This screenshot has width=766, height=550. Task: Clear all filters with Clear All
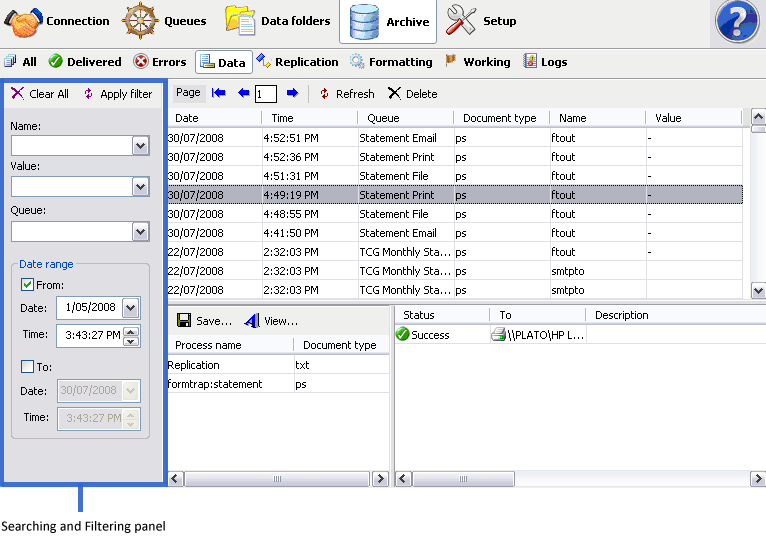coord(40,94)
